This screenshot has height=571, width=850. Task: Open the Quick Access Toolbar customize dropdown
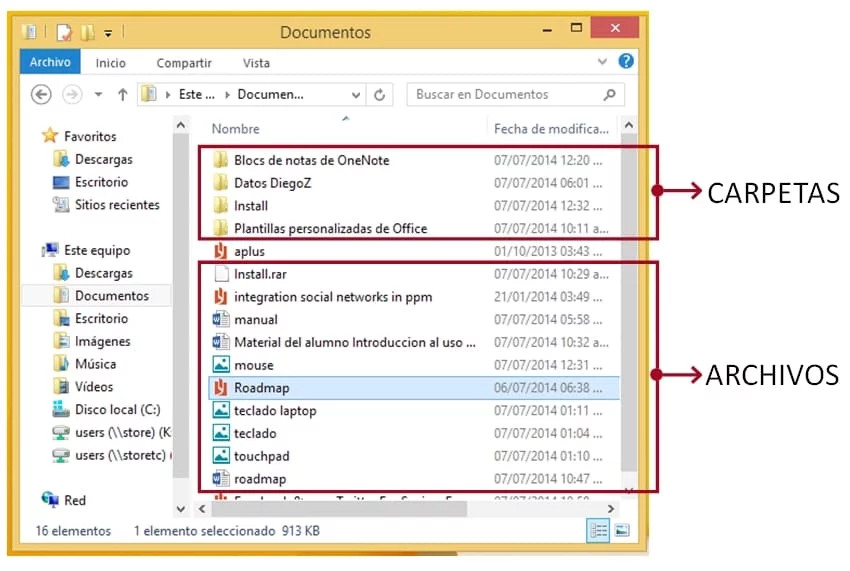point(108,33)
